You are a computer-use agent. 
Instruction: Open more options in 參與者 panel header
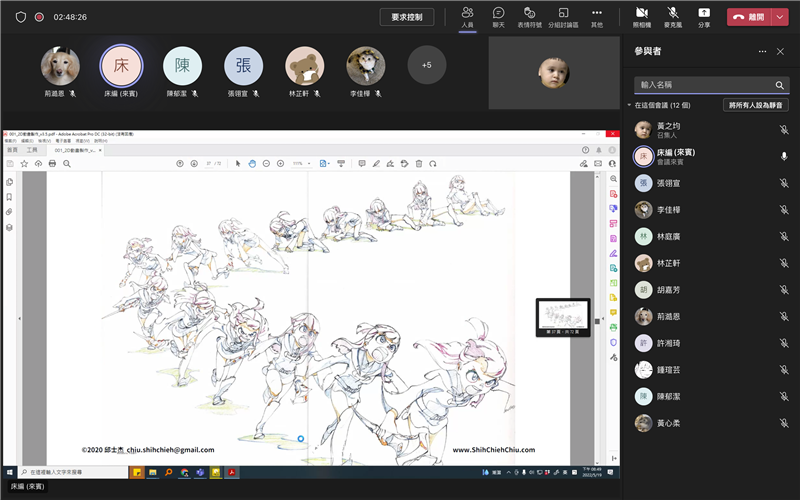[763, 51]
